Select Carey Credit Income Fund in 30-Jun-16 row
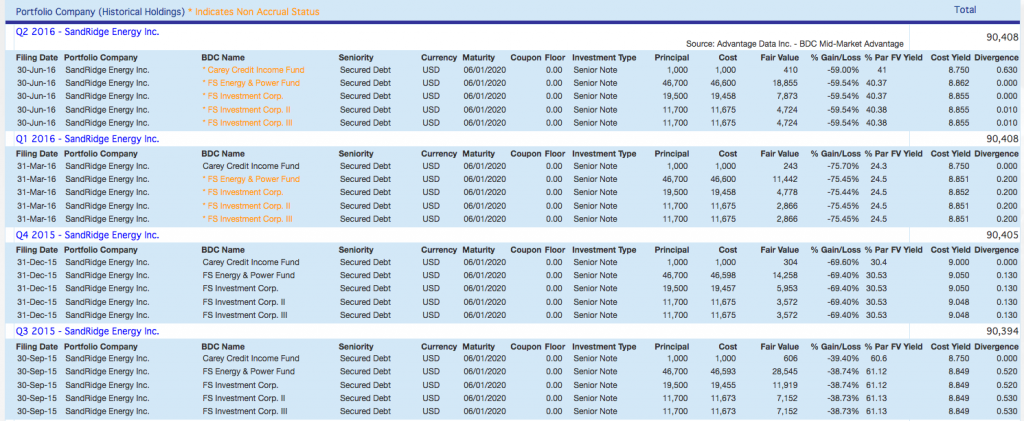Viewport: 1024px width, 421px height. (253, 70)
